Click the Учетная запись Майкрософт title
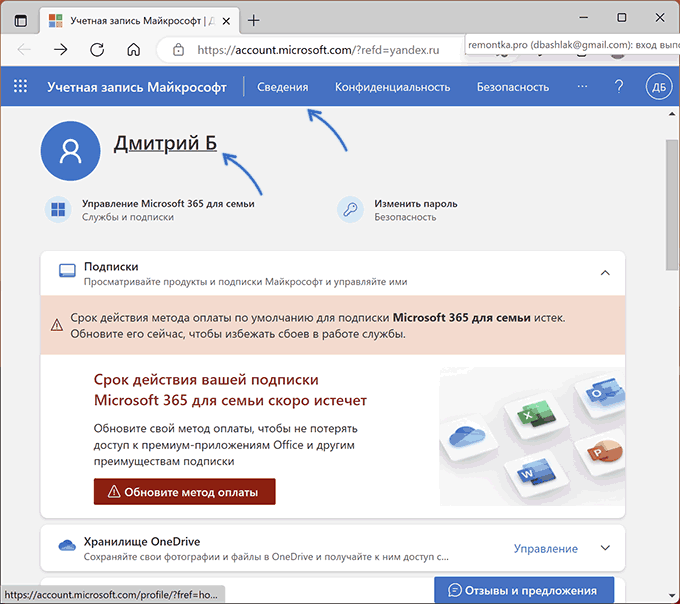Viewport: 680px width, 604px height. coord(137,87)
